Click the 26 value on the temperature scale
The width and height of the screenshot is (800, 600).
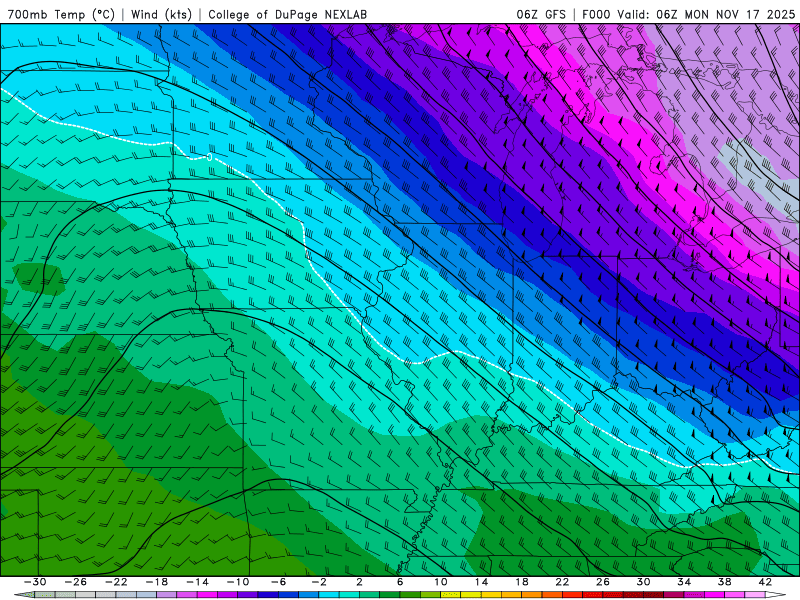pos(603,582)
